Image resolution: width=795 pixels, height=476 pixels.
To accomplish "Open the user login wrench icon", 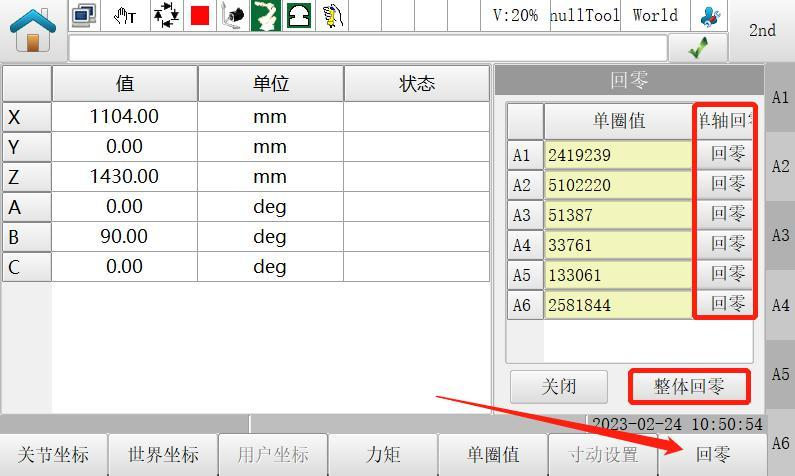I will 710,16.
